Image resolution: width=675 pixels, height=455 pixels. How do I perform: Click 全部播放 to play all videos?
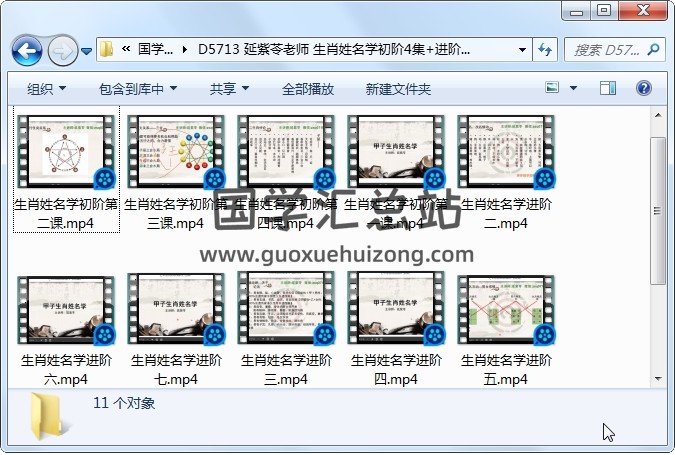(x=308, y=89)
